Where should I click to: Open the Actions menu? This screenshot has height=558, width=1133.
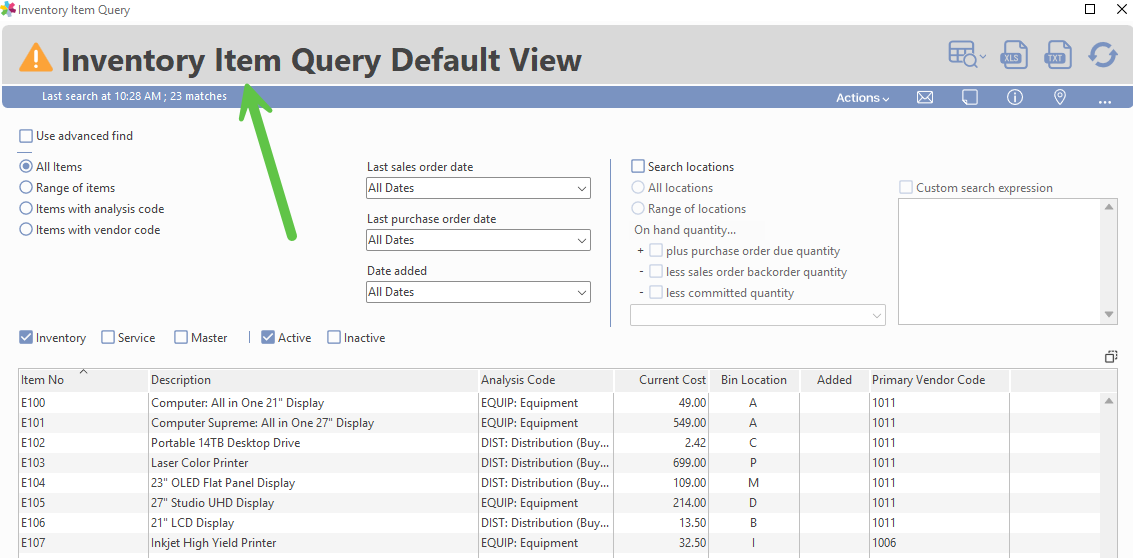(x=863, y=98)
